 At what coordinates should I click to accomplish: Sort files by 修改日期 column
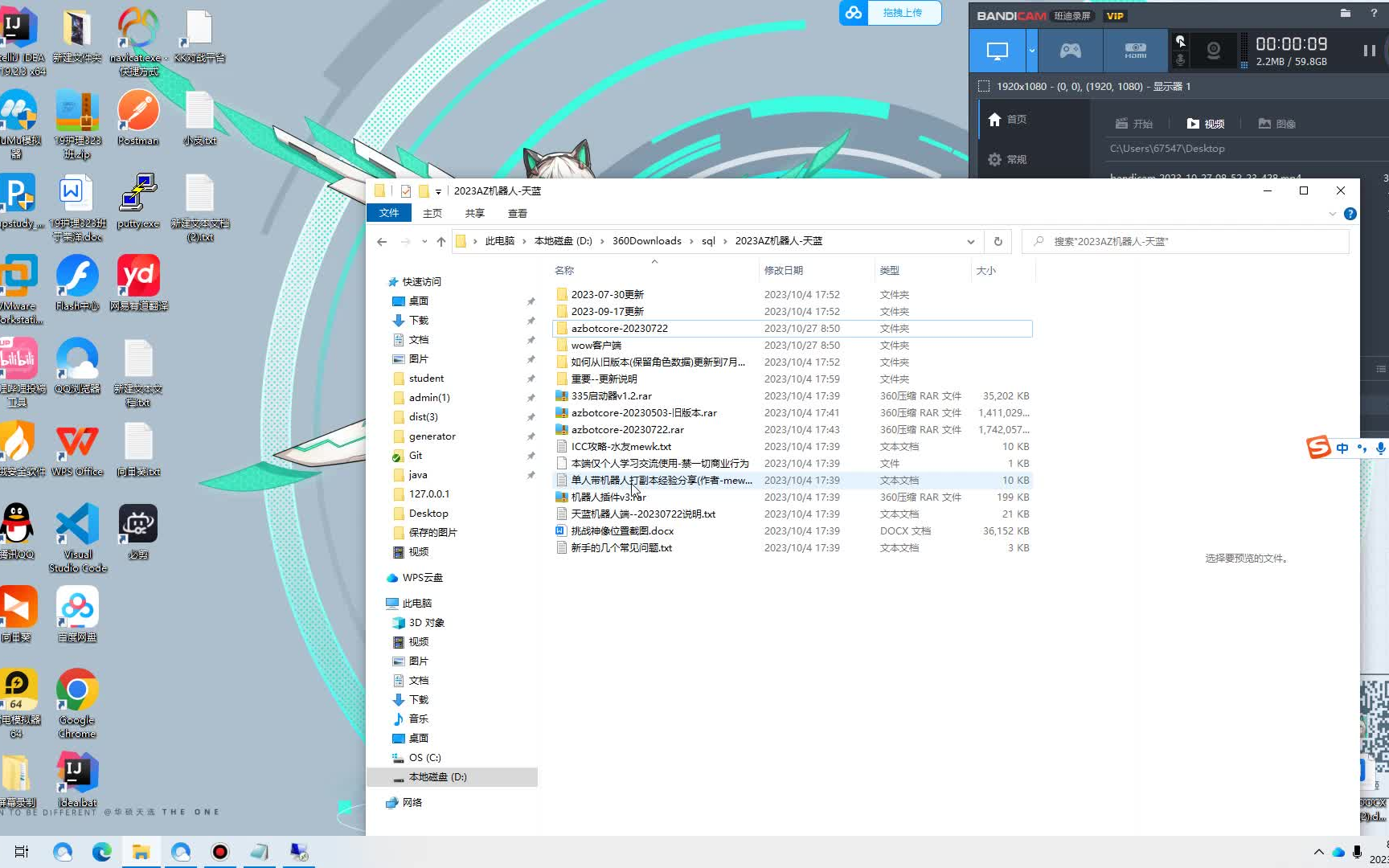click(816, 271)
